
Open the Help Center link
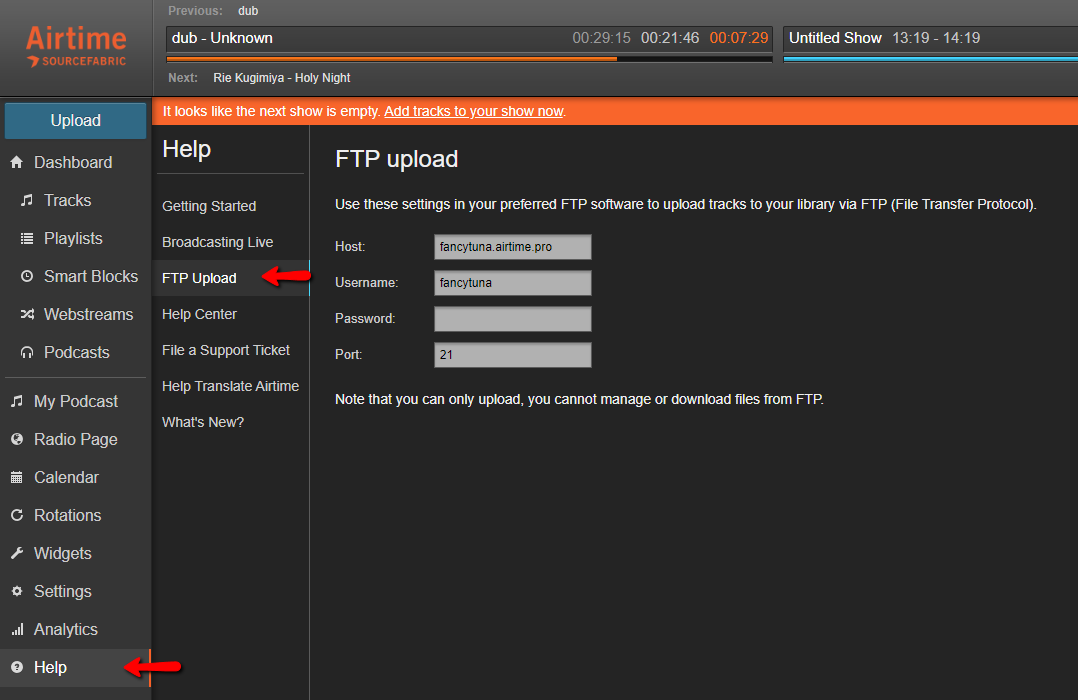(x=199, y=314)
